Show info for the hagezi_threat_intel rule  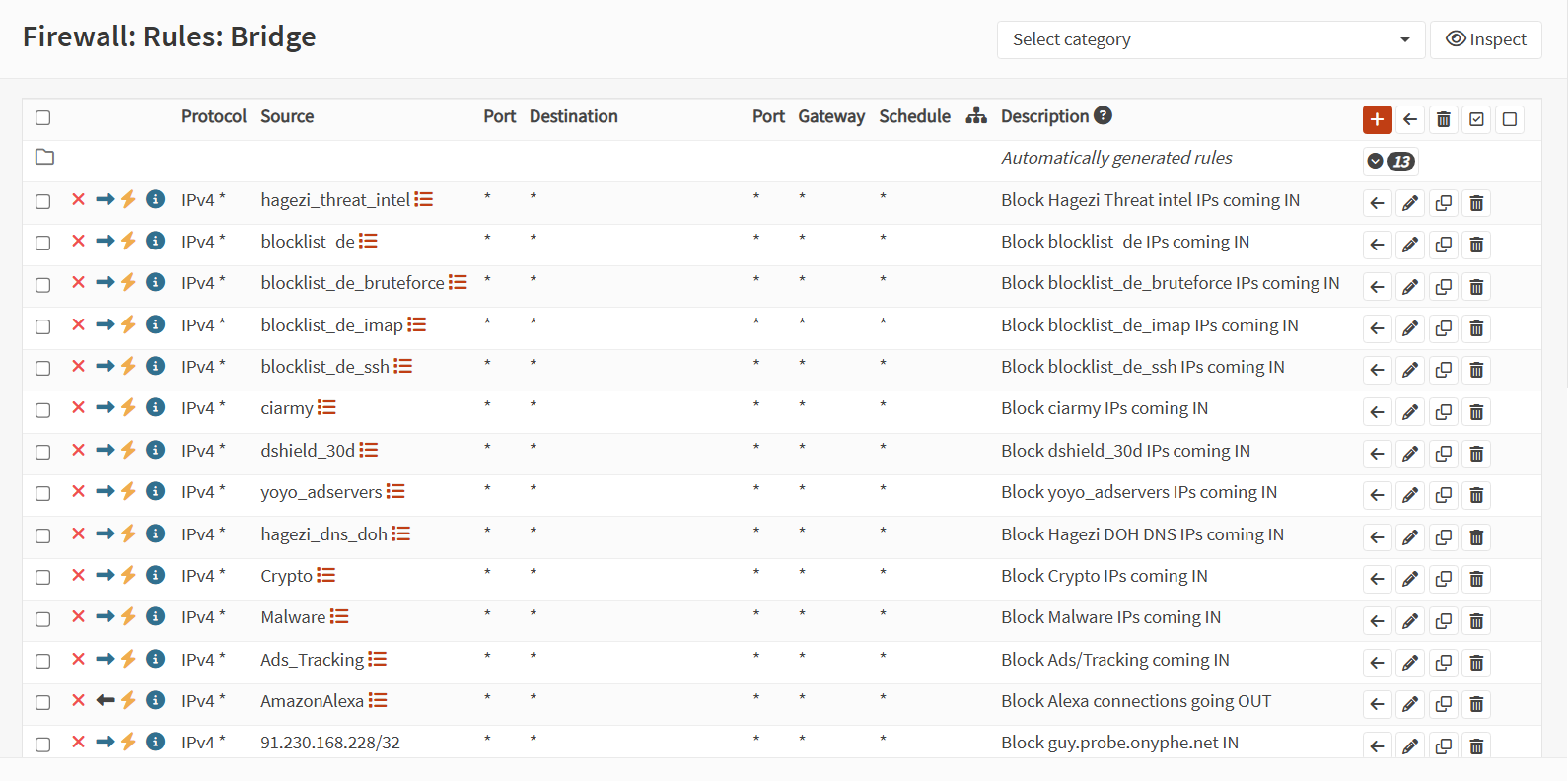(x=156, y=199)
